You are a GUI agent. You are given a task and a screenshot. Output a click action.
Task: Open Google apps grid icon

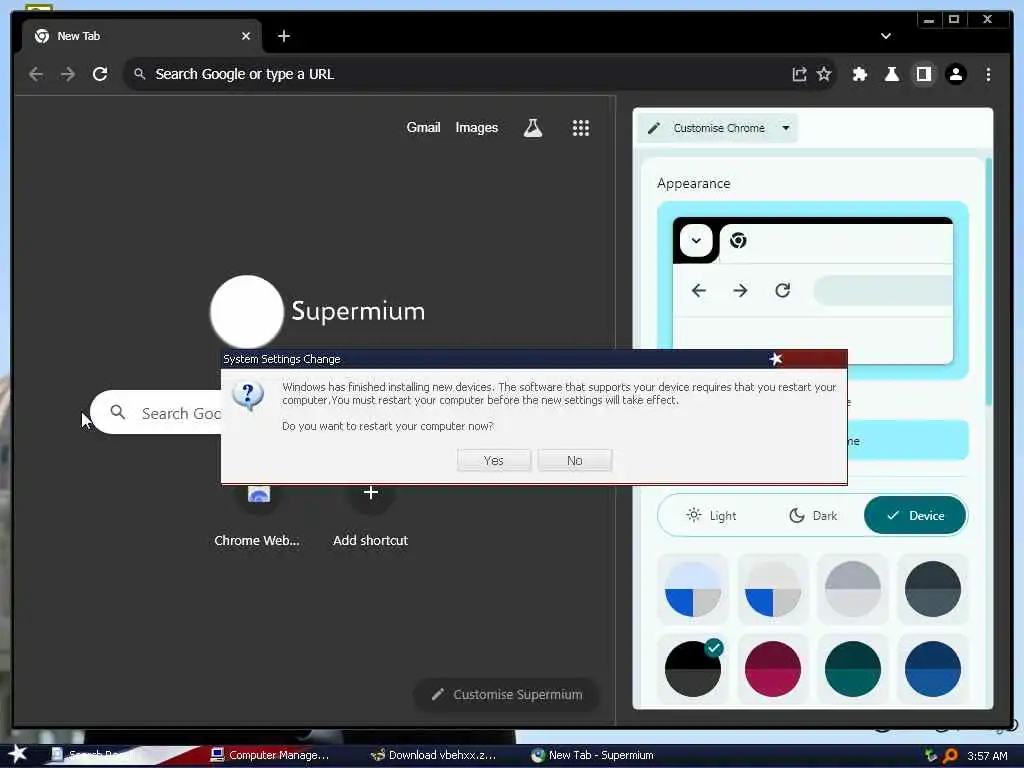click(581, 128)
